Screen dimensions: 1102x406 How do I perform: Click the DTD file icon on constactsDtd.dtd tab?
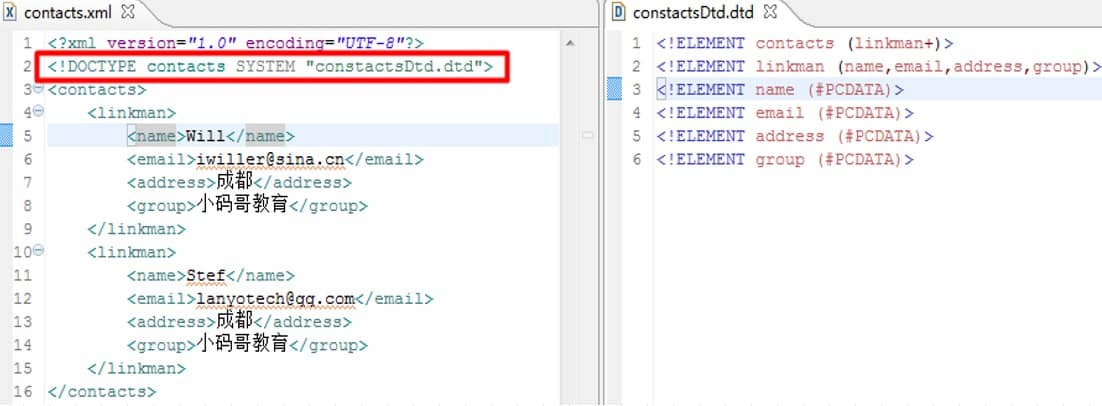pyautogui.click(x=618, y=13)
